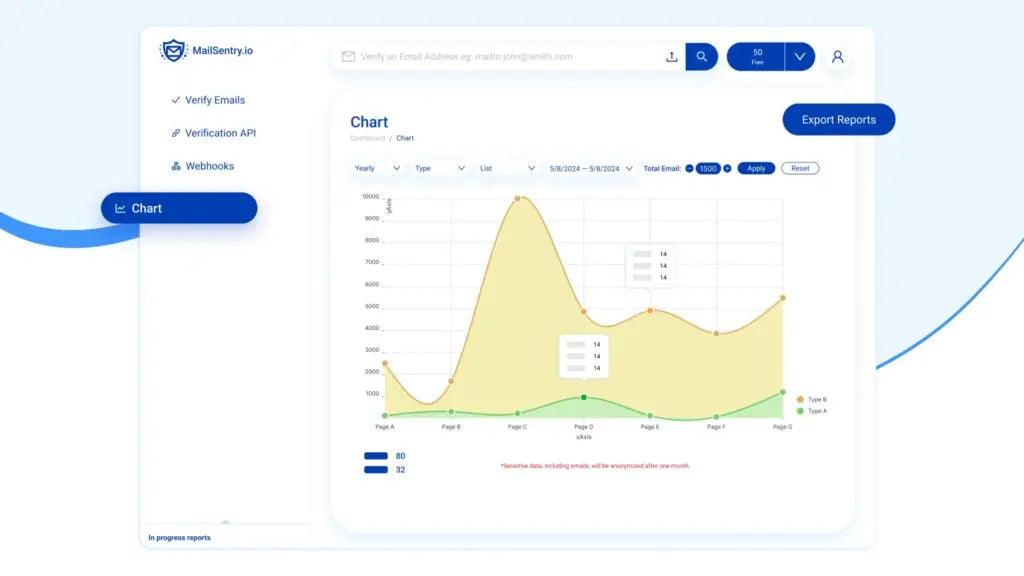Toggle the Type B legend marker
1024x576 pixels.
tap(800, 399)
